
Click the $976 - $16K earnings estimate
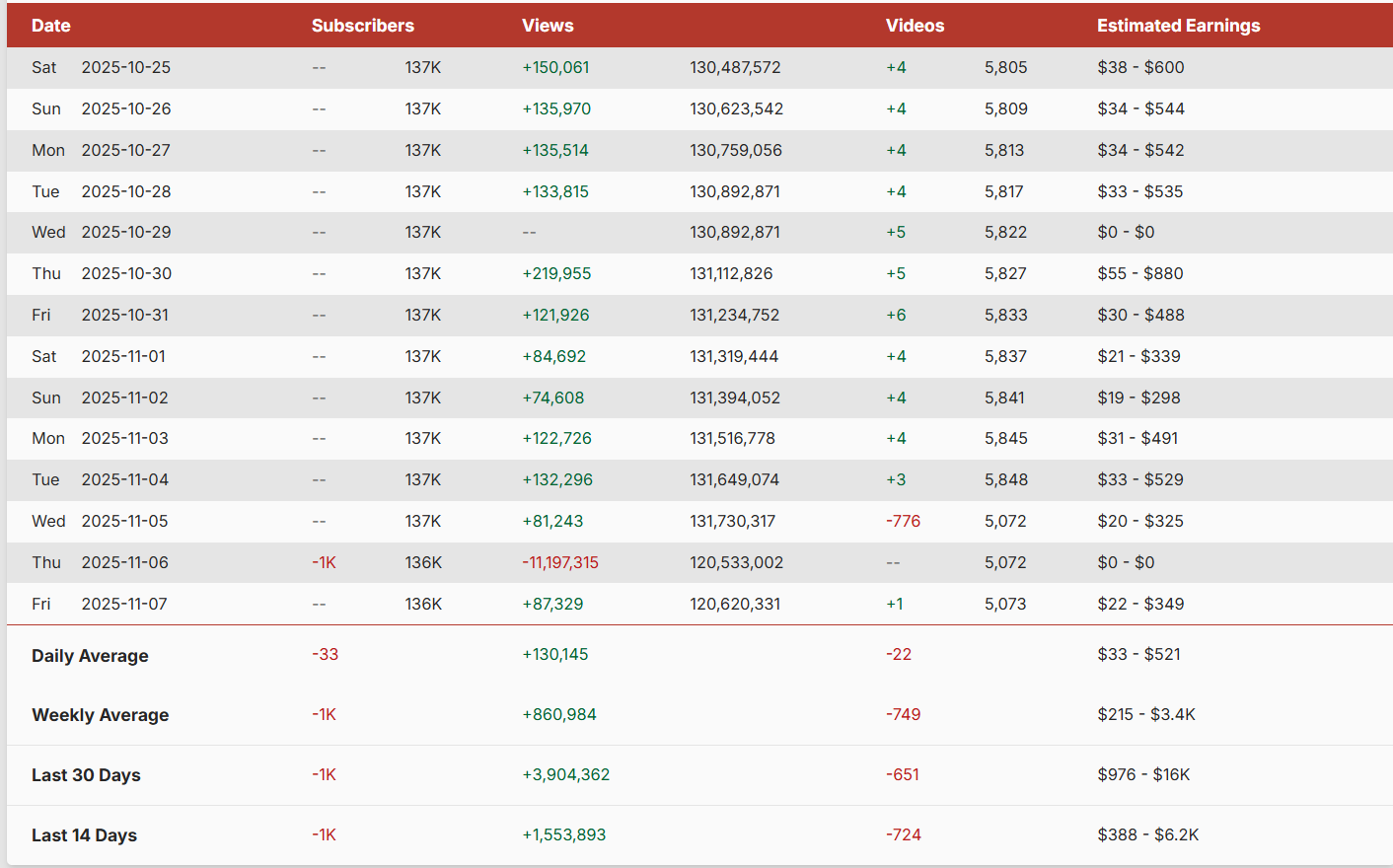1143,774
